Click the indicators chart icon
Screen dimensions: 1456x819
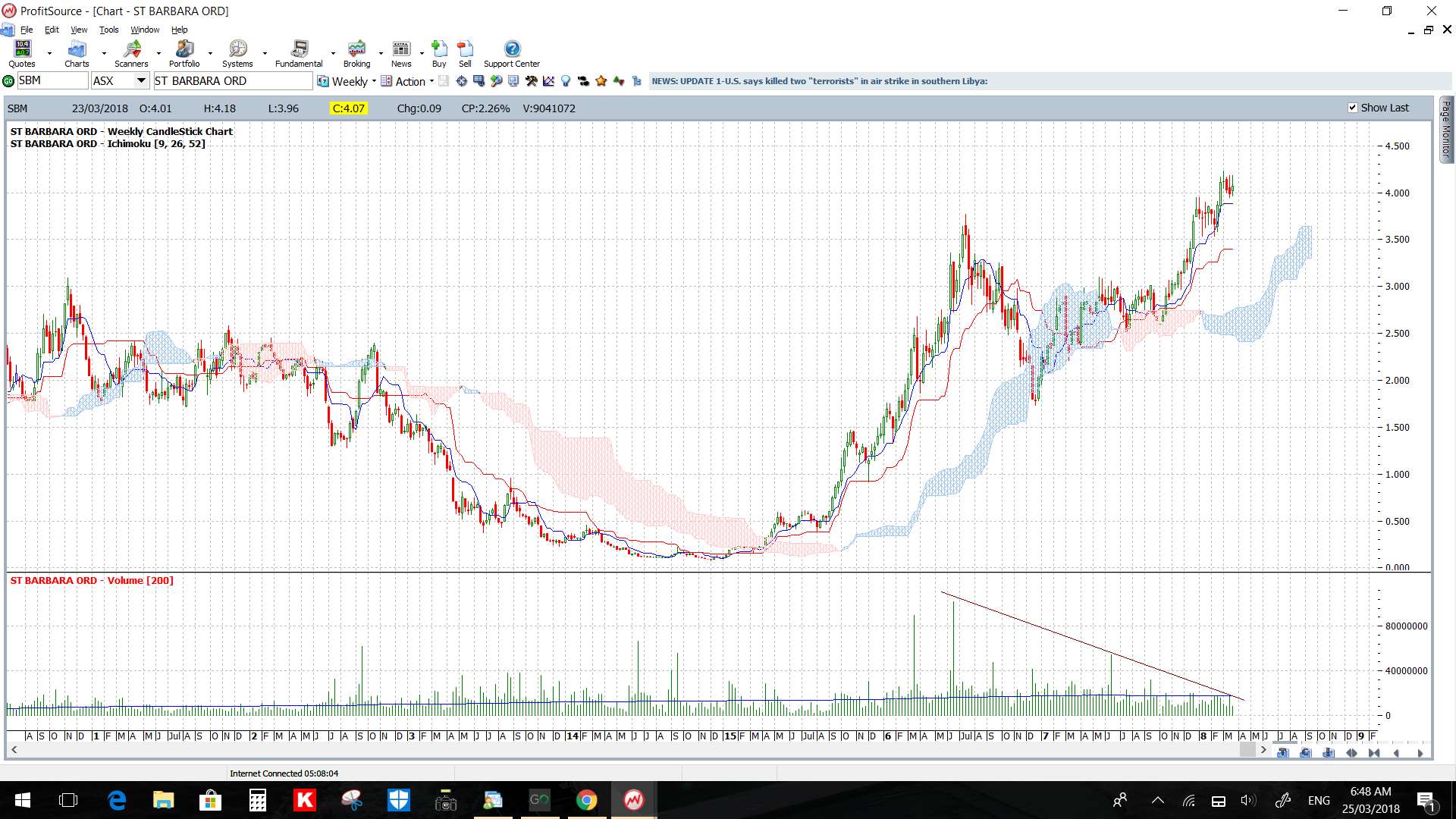pyautogui.click(x=548, y=81)
